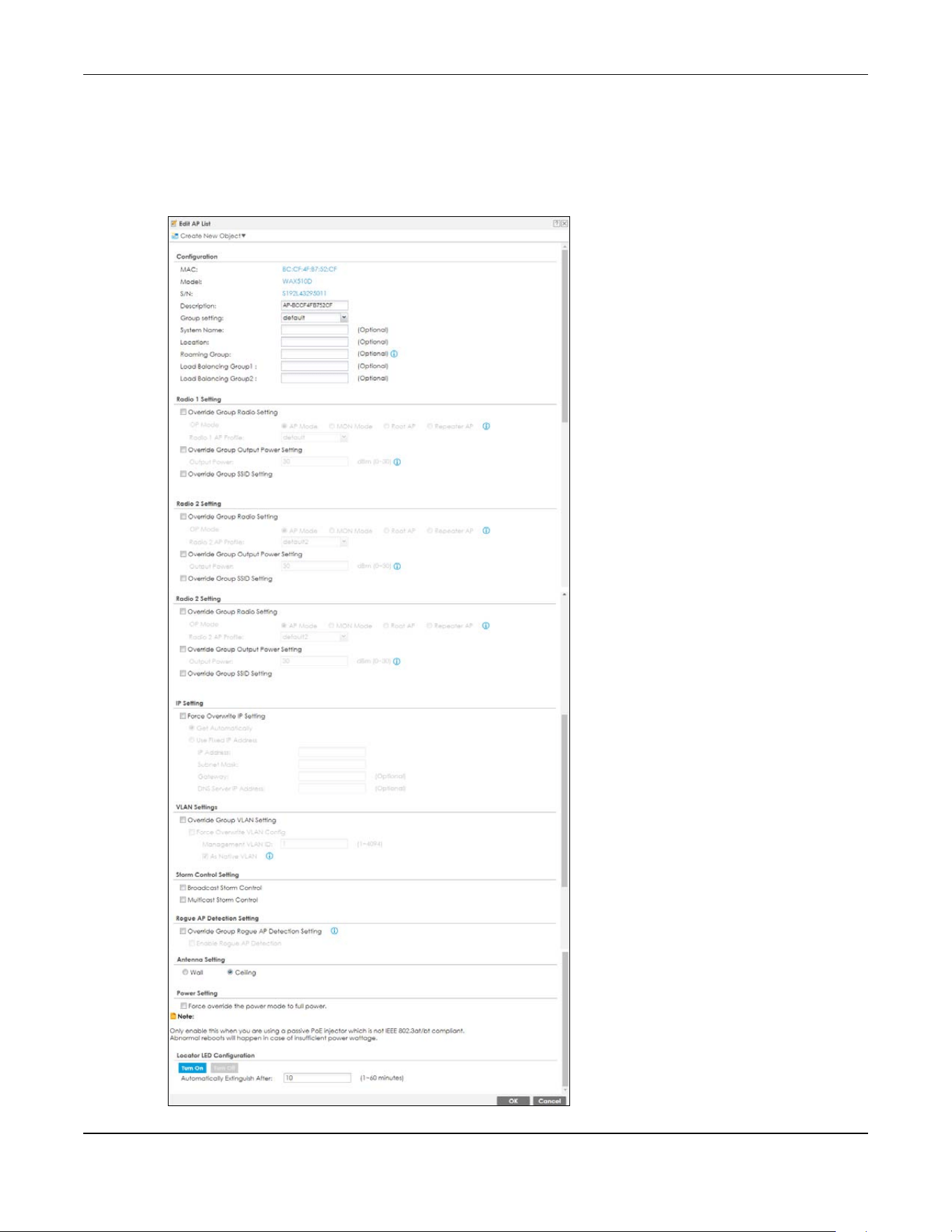Click the scrollbar up arrow at top
This screenshot has height=1232, width=952.
[564, 247]
